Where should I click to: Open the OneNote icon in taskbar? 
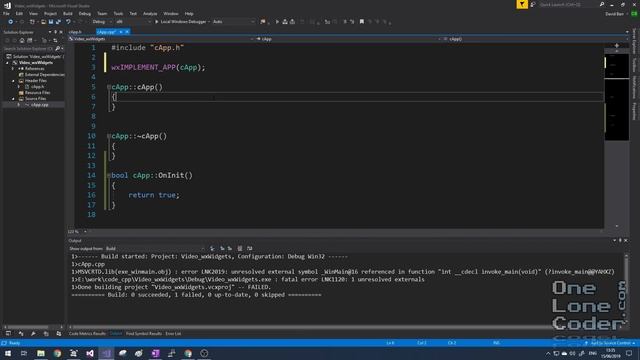(155, 353)
